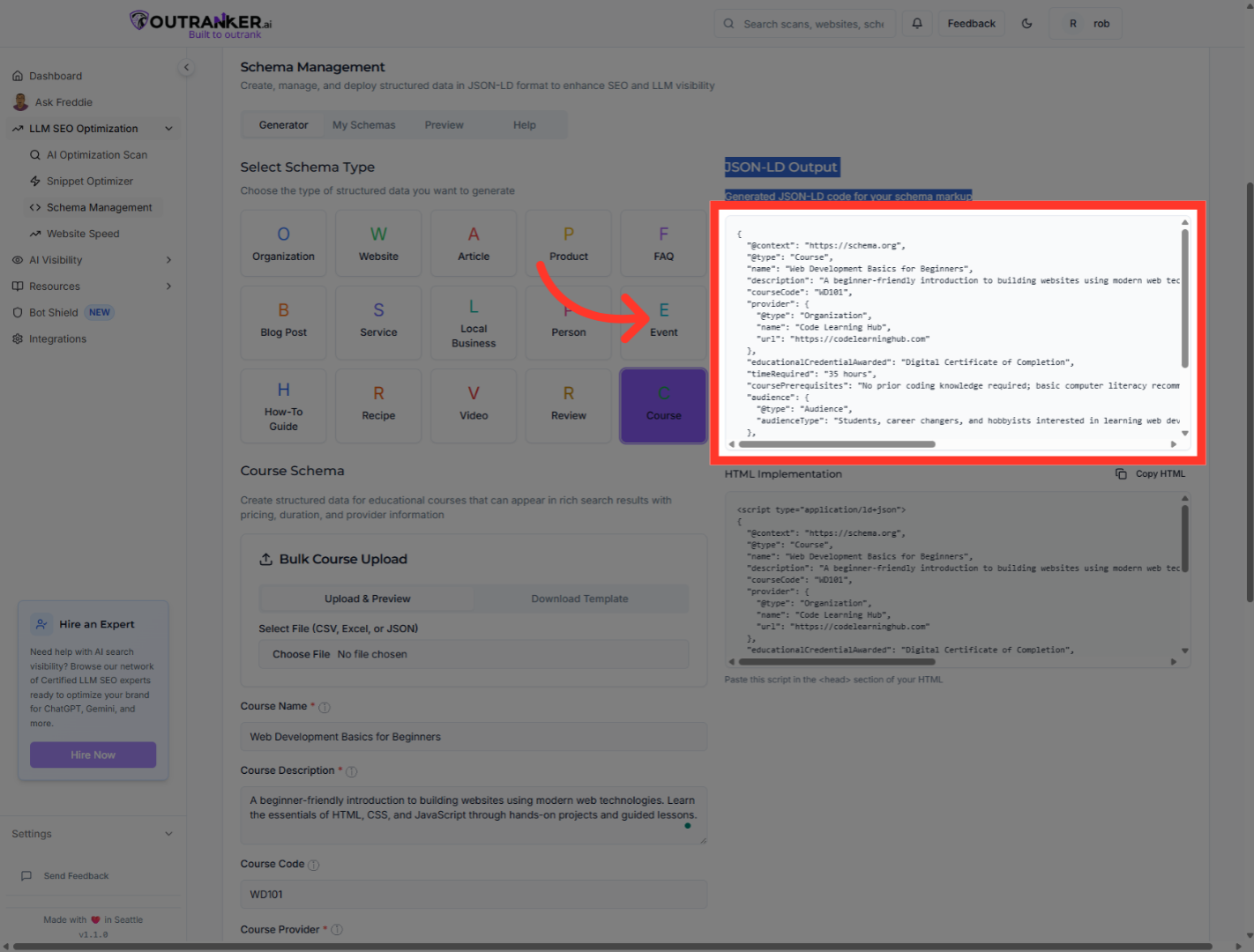Click the info icon next to Course Name
This screenshot has width=1254, height=952.
tap(324, 708)
